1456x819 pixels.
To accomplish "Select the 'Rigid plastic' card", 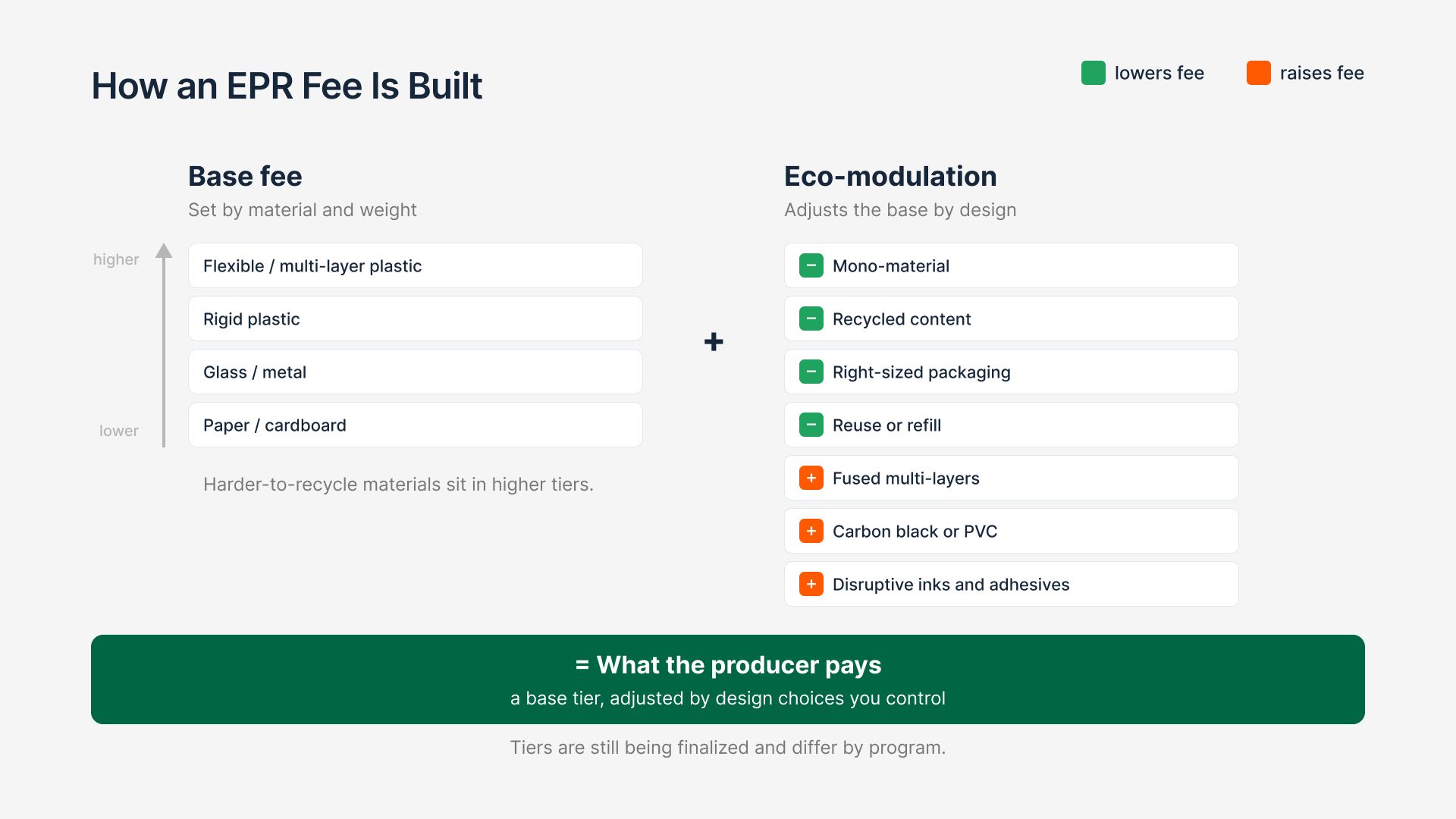I will (x=416, y=318).
